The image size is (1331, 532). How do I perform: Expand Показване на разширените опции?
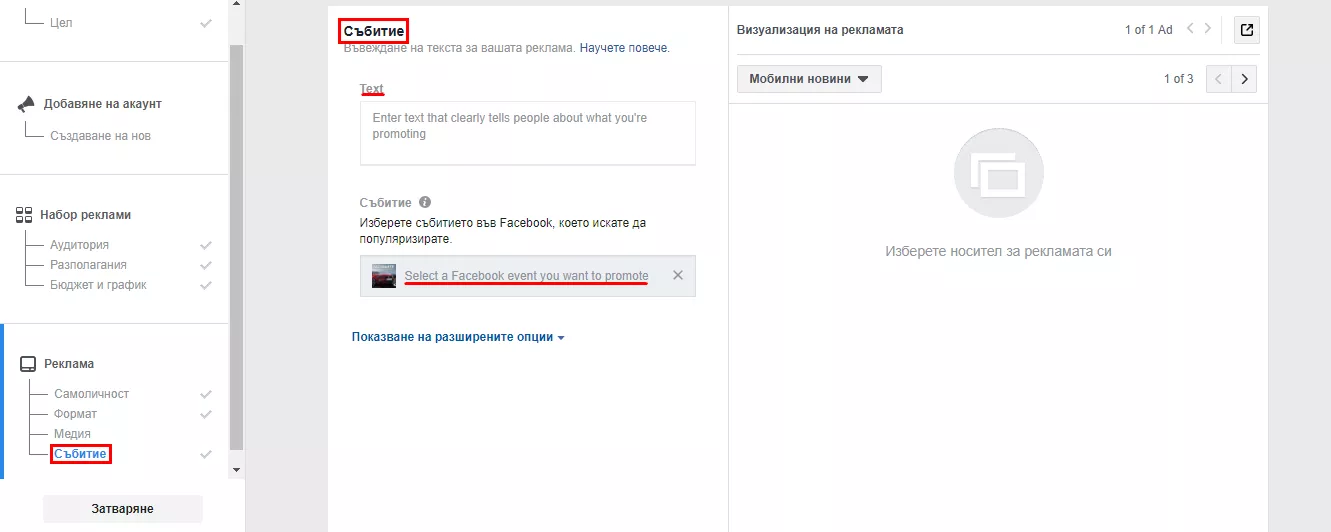point(458,337)
